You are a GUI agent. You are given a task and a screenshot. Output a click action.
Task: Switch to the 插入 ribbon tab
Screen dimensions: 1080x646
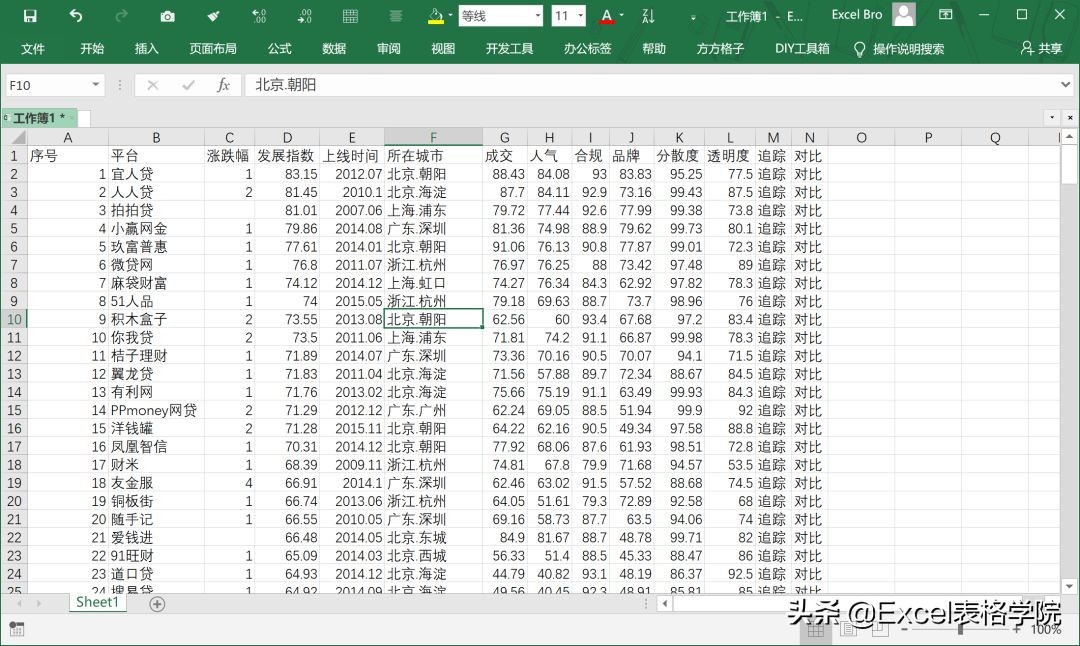coord(147,48)
